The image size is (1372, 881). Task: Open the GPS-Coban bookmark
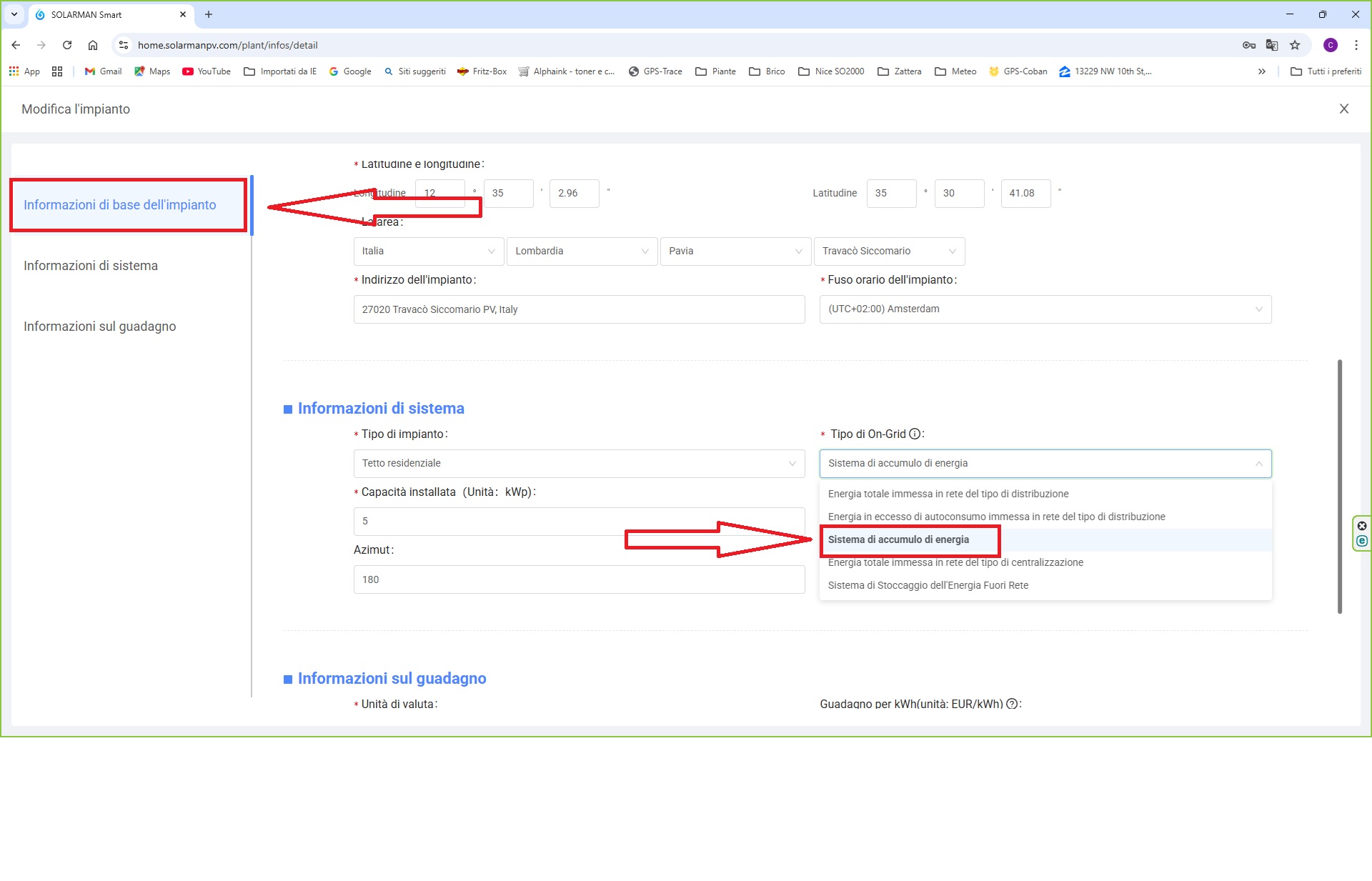pyautogui.click(x=1018, y=71)
